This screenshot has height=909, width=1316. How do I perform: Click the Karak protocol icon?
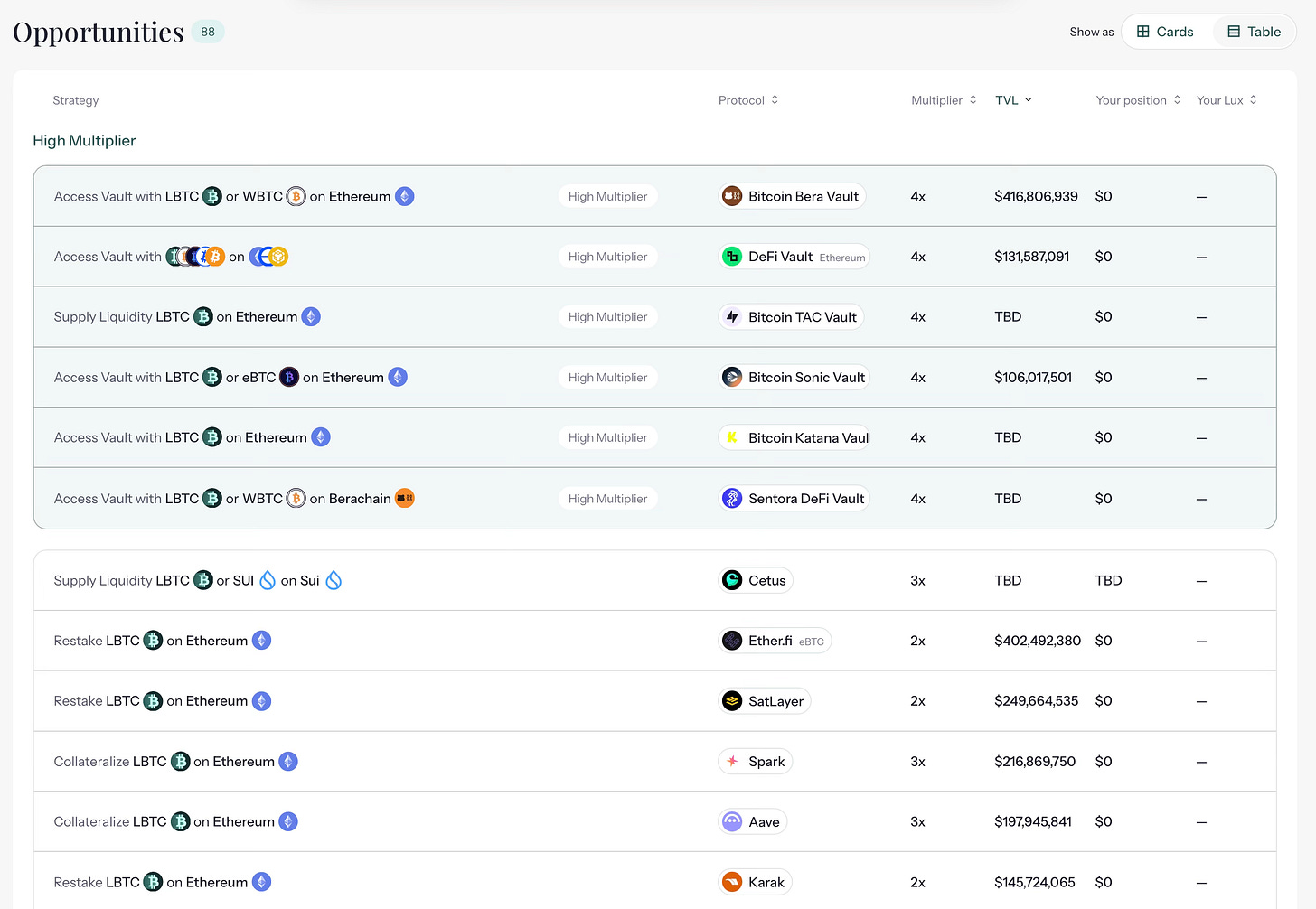pyautogui.click(x=732, y=882)
